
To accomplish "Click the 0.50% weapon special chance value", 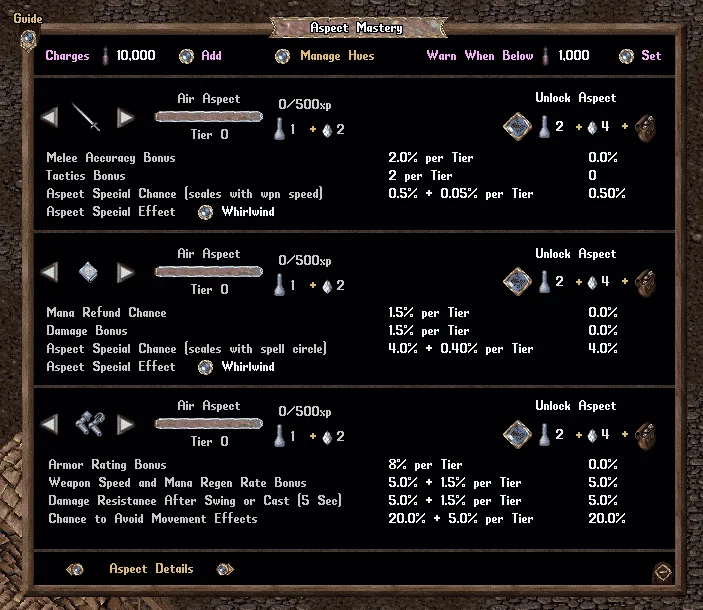I will tap(607, 194).
